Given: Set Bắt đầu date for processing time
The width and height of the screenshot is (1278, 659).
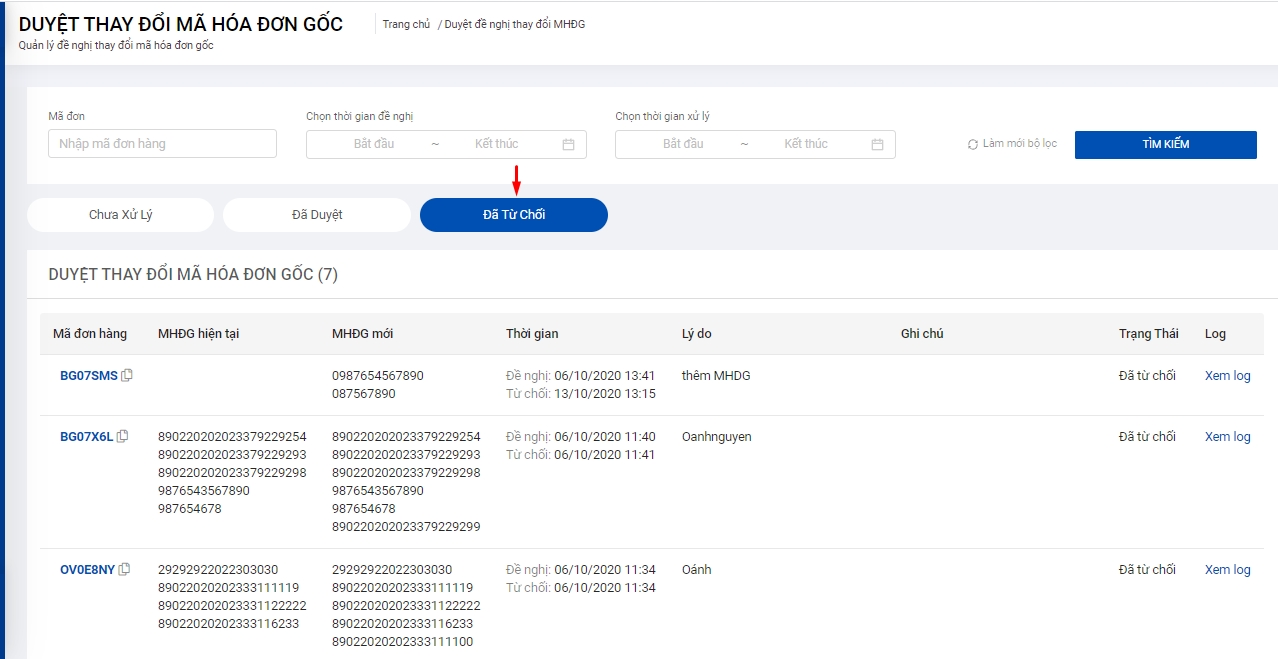Looking at the screenshot, I should [683, 144].
